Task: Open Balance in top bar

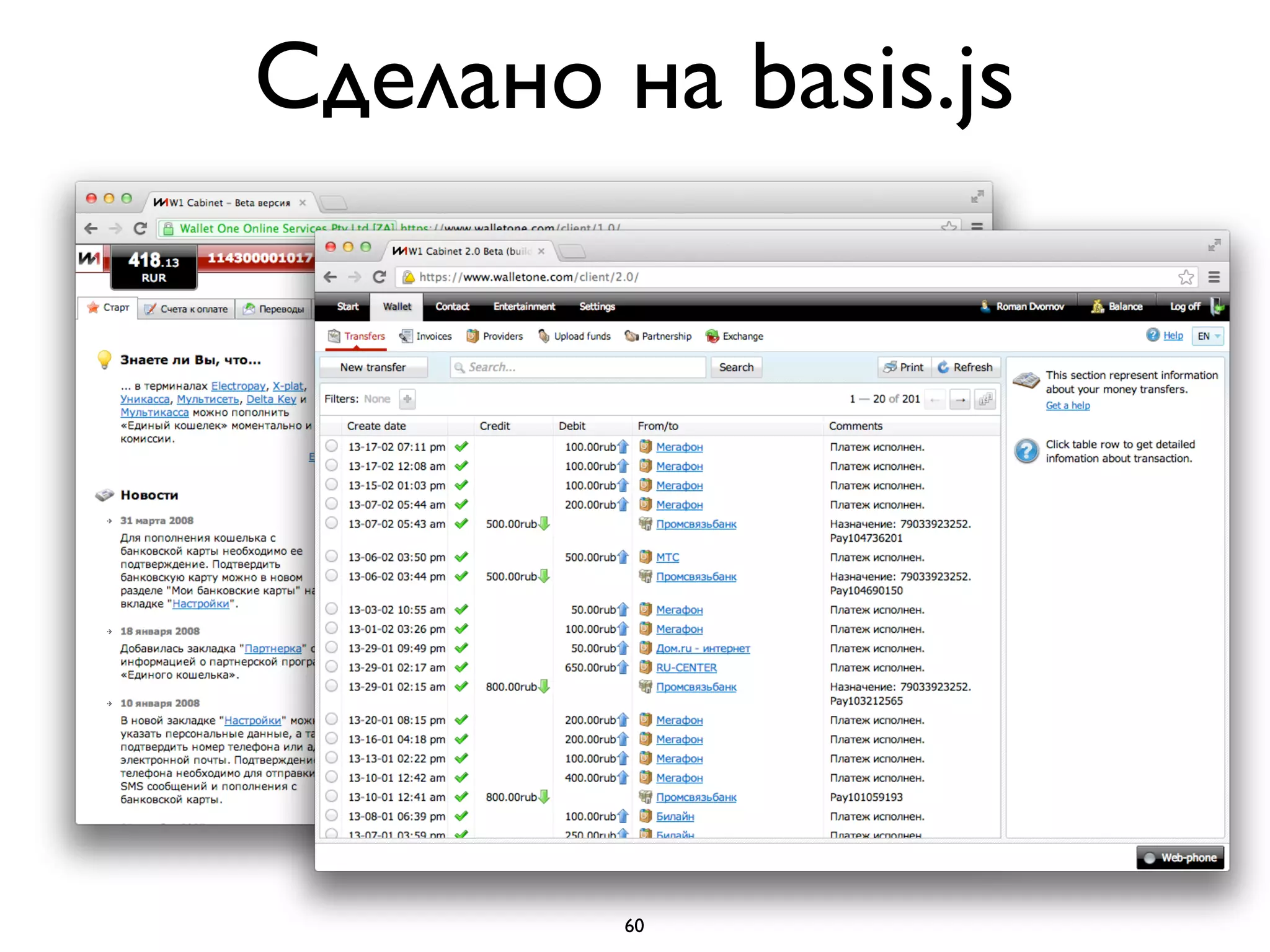Action: pos(1117,306)
